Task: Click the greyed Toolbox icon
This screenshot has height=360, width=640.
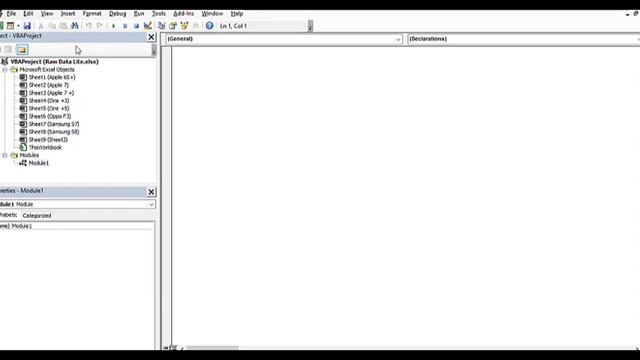Action: [196, 26]
